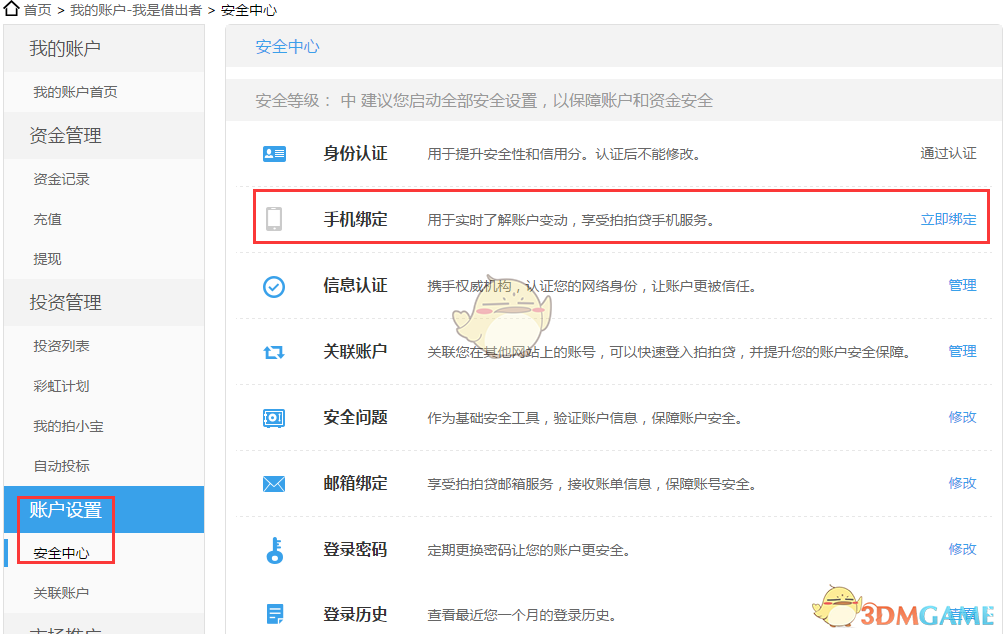Open 我的拍小宝 in sidebar
1005x634 pixels.
click(x=69, y=426)
